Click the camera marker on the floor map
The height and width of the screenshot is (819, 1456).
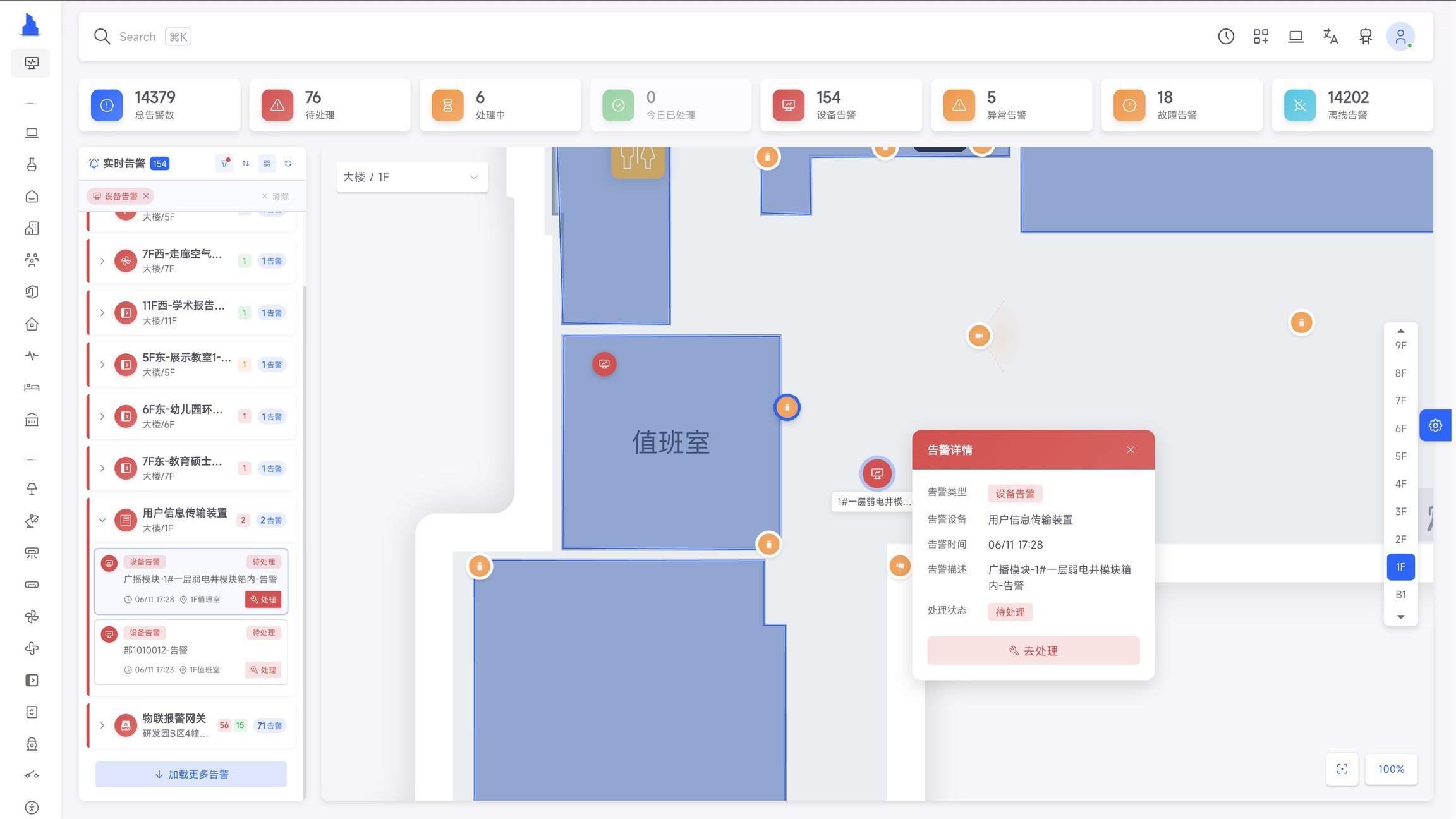click(978, 336)
